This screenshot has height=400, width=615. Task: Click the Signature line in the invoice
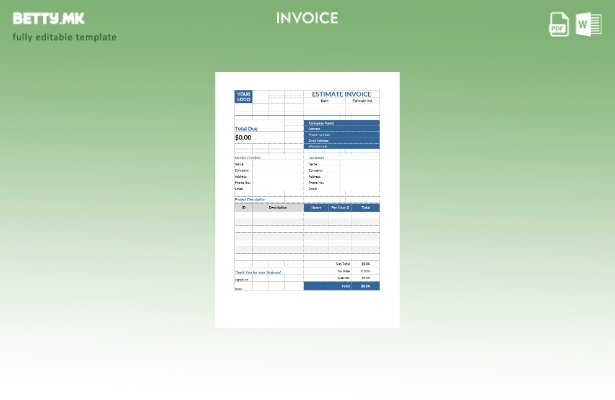(240, 280)
